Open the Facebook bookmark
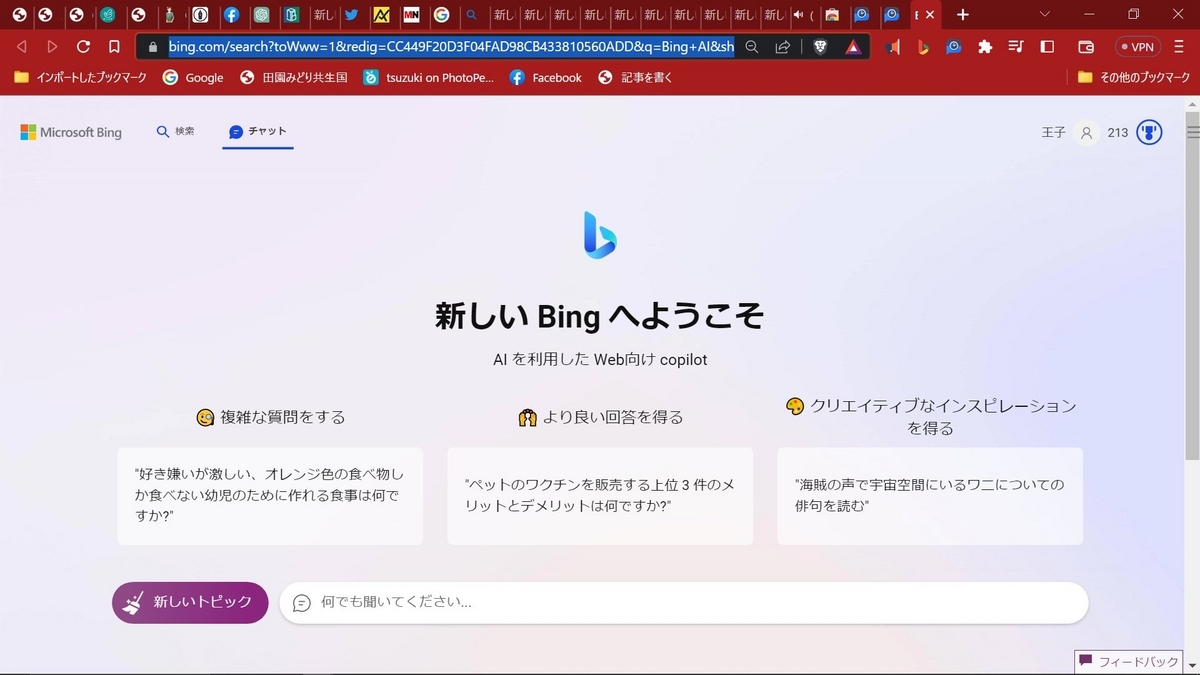Screen dimensions: 1200x675 click(545, 77)
